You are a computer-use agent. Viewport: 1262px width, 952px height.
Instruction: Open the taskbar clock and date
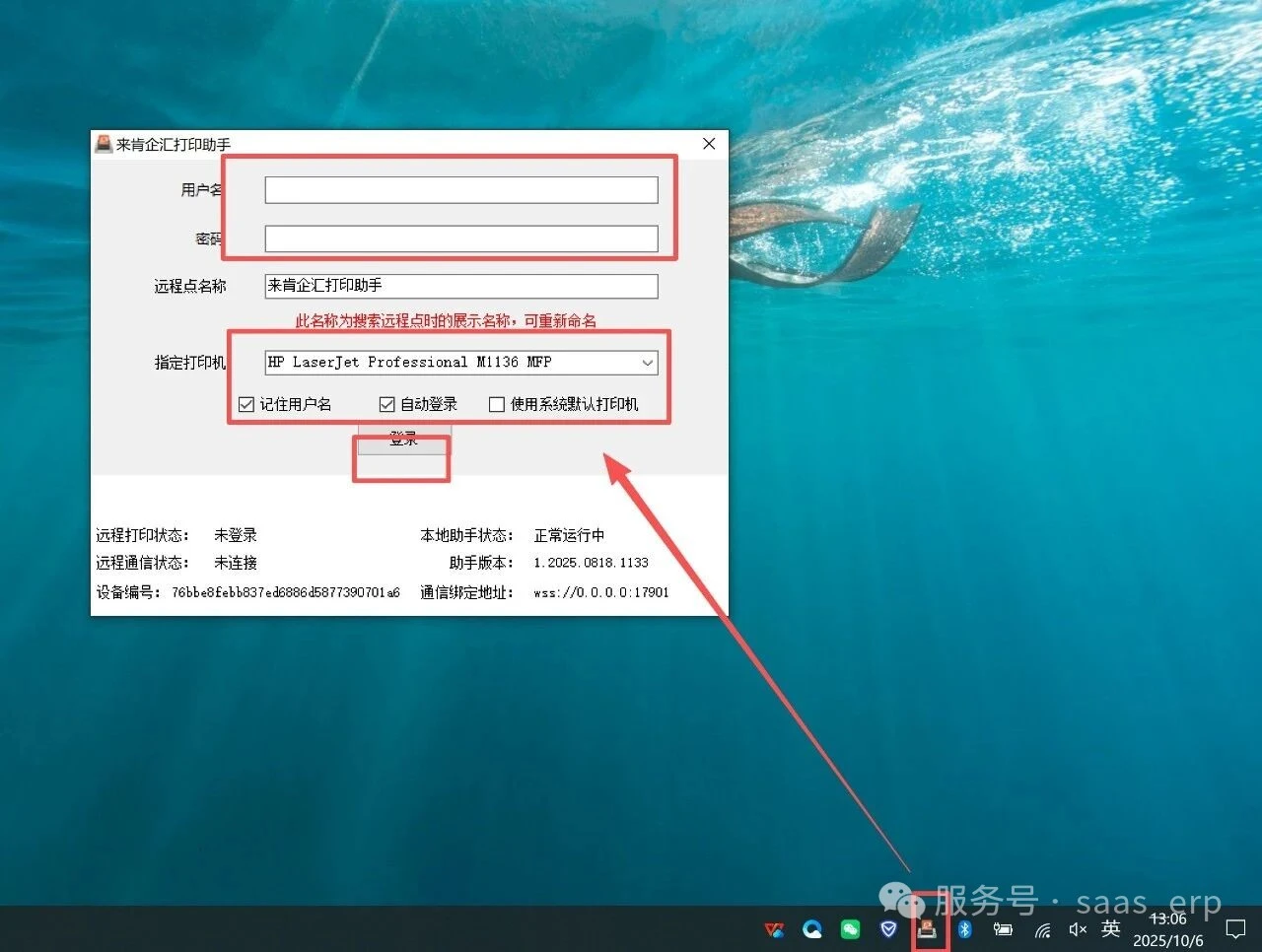coord(1168,929)
